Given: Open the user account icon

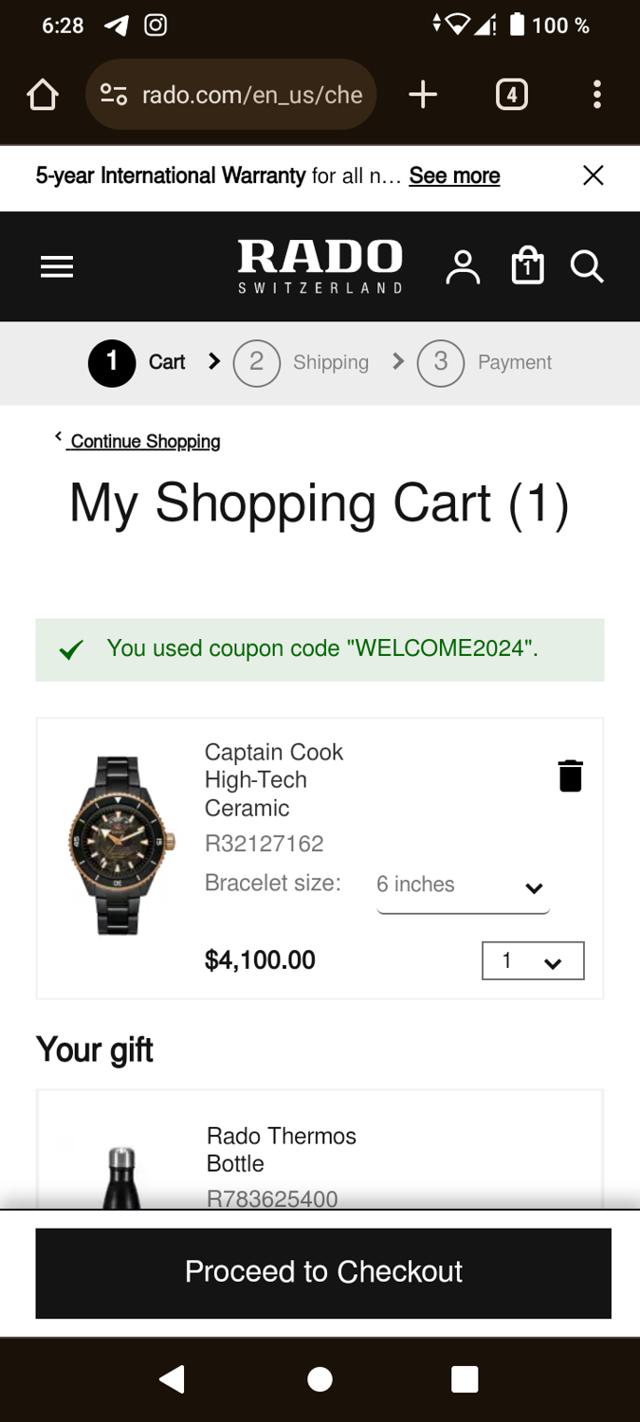Looking at the screenshot, I should click(x=463, y=267).
